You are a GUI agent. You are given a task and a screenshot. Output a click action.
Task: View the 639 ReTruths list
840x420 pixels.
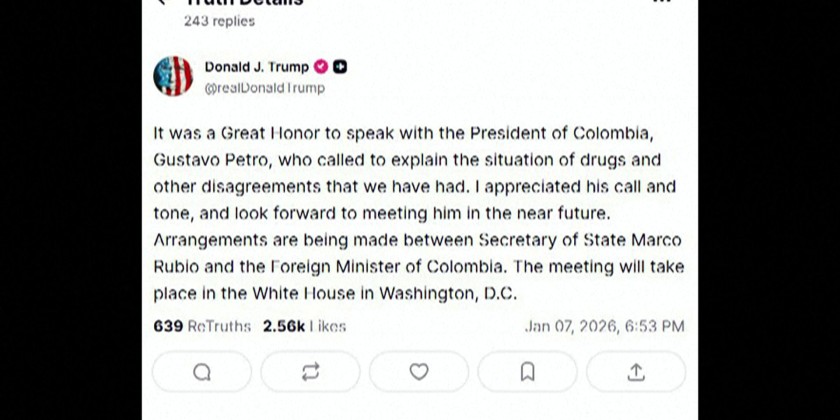pyautogui.click(x=202, y=326)
